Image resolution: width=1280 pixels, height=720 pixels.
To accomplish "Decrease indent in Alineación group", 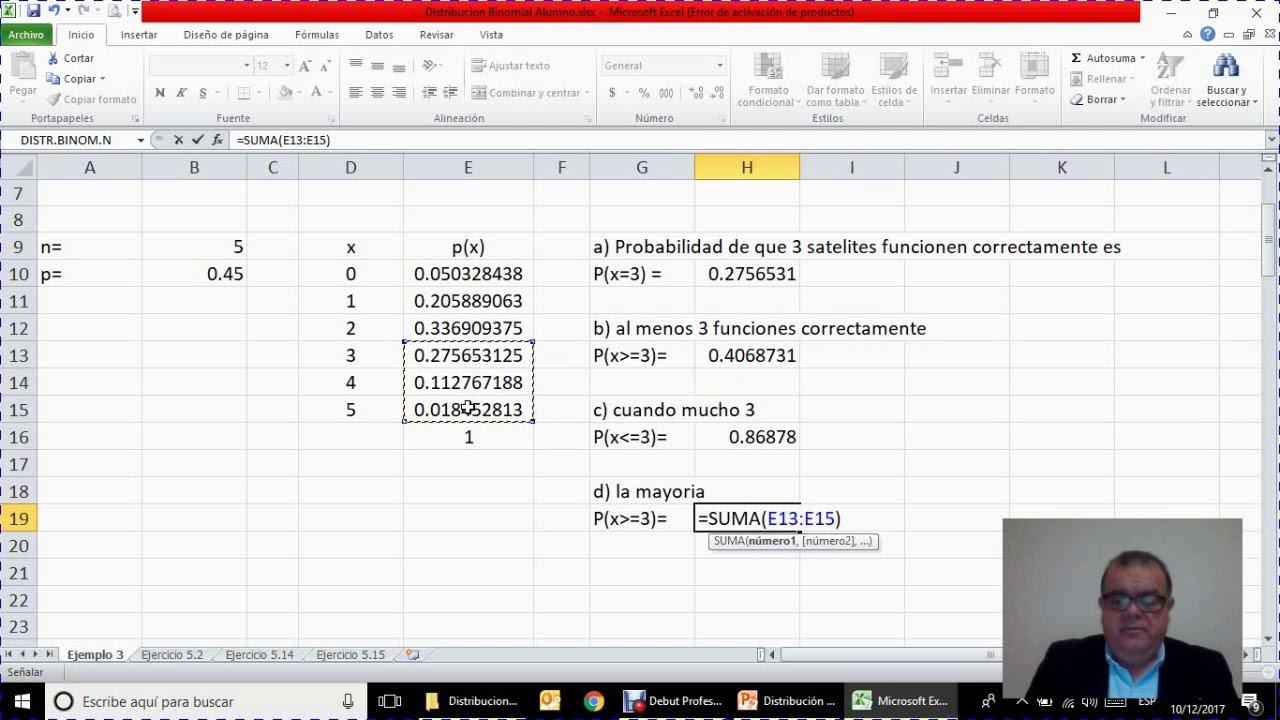I will pyautogui.click(x=429, y=93).
